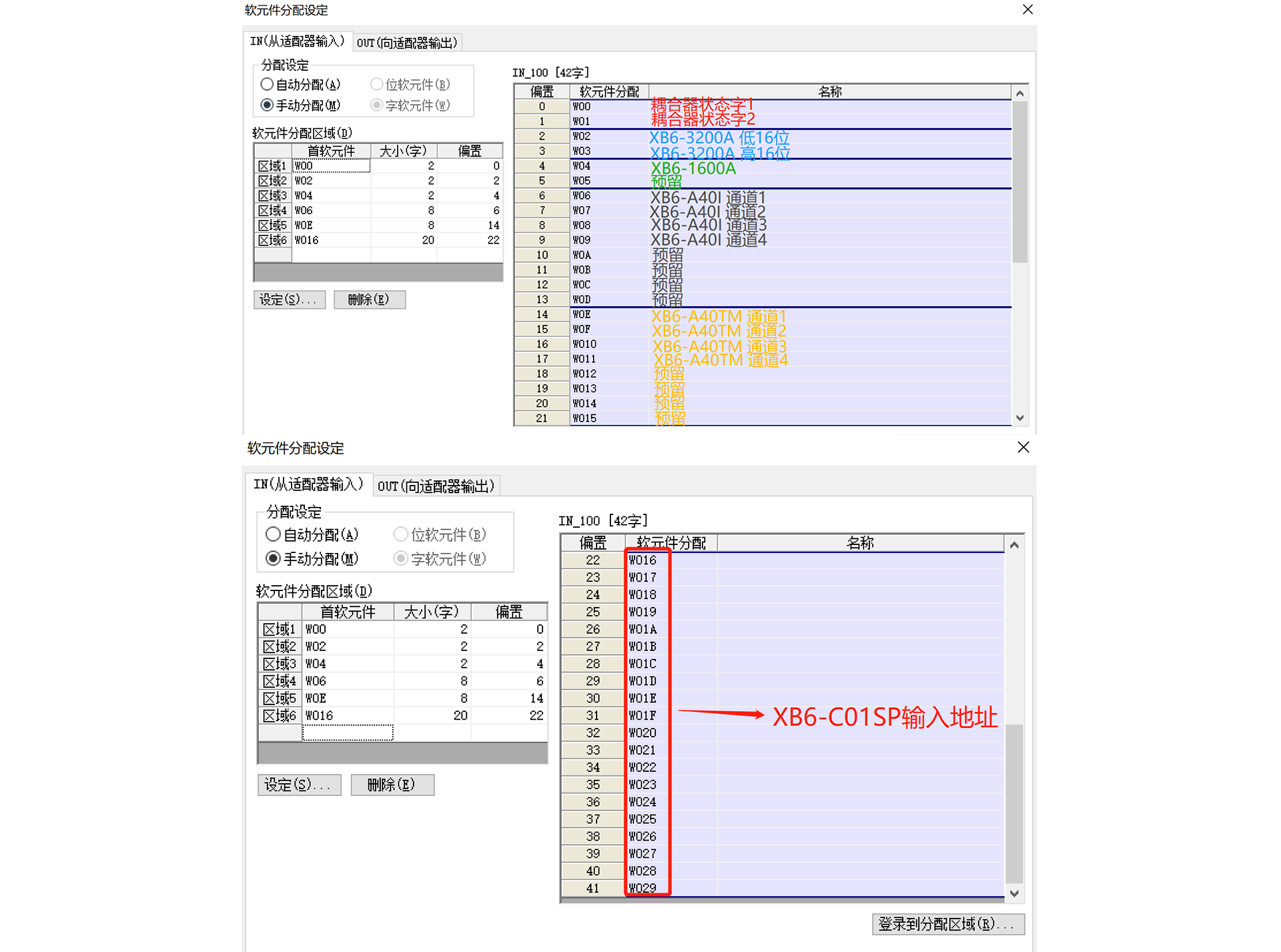Open IN(从适配器输入) tab in lower dialog
Screen dimensions: 1281x952
[308, 484]
